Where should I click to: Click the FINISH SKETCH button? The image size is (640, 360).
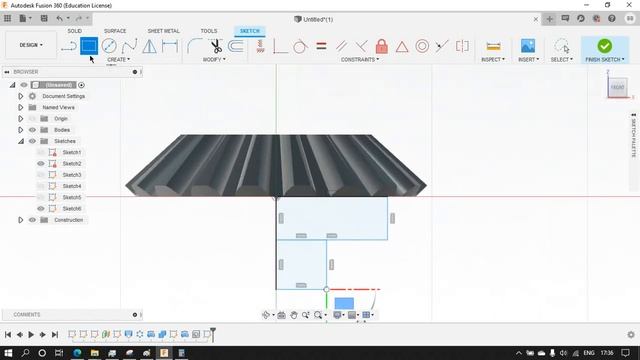tap(604, 50)
